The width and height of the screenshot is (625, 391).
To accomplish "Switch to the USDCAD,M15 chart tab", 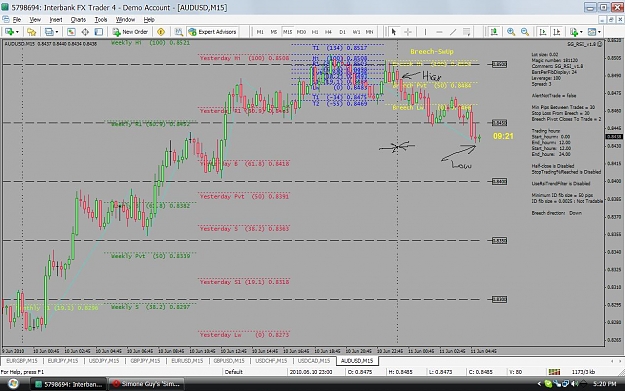I will coord(314,361).
